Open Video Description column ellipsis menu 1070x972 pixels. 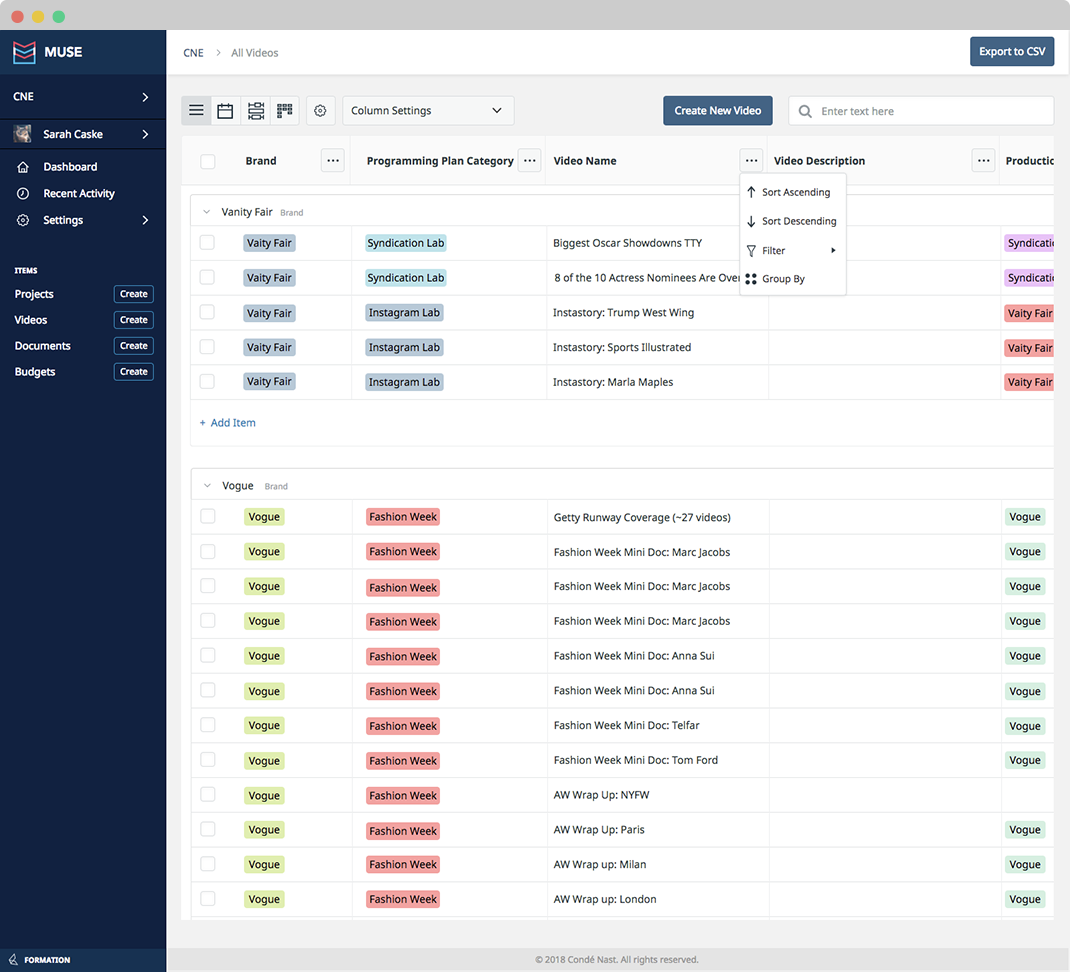point(983,161)
